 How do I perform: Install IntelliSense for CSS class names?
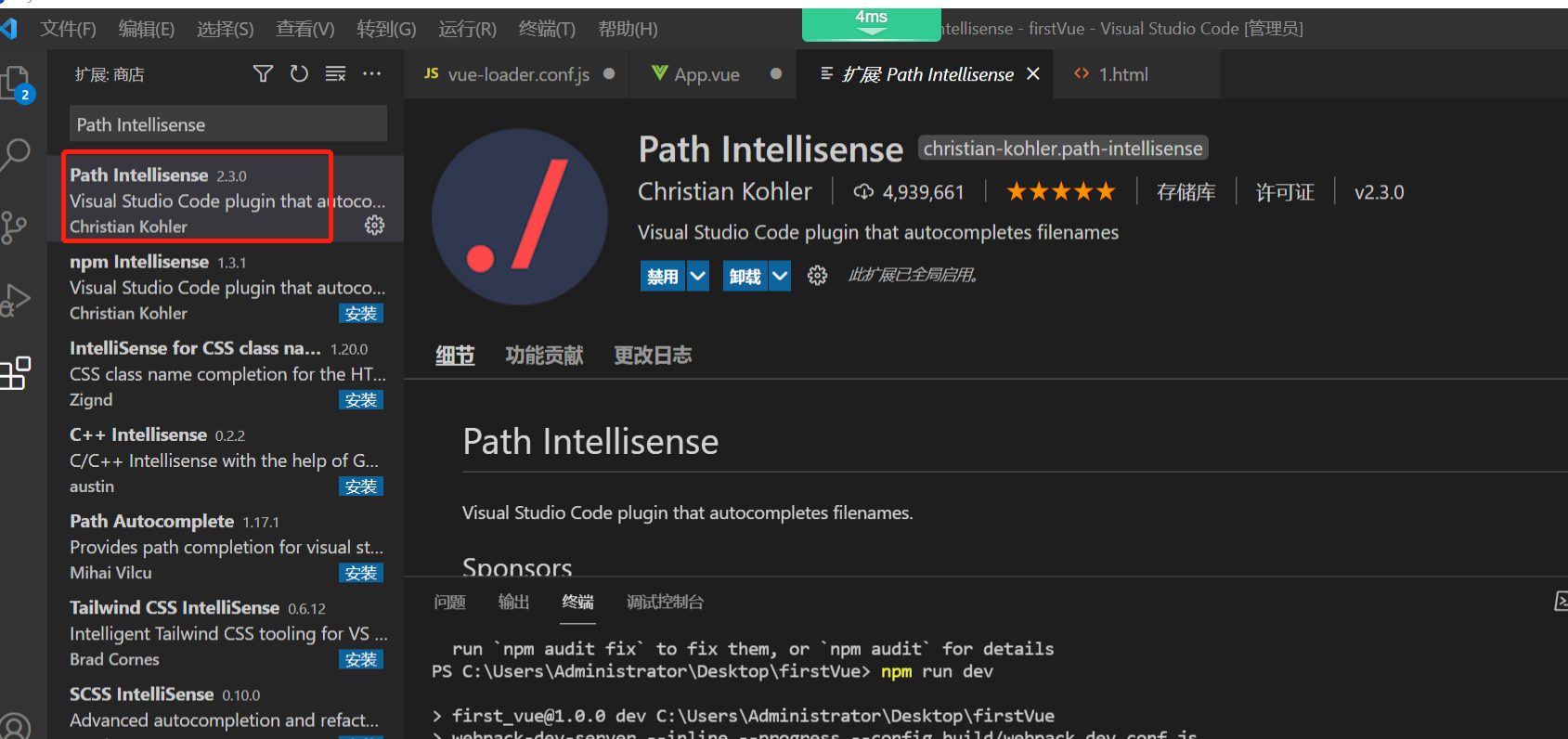point(361,400)
